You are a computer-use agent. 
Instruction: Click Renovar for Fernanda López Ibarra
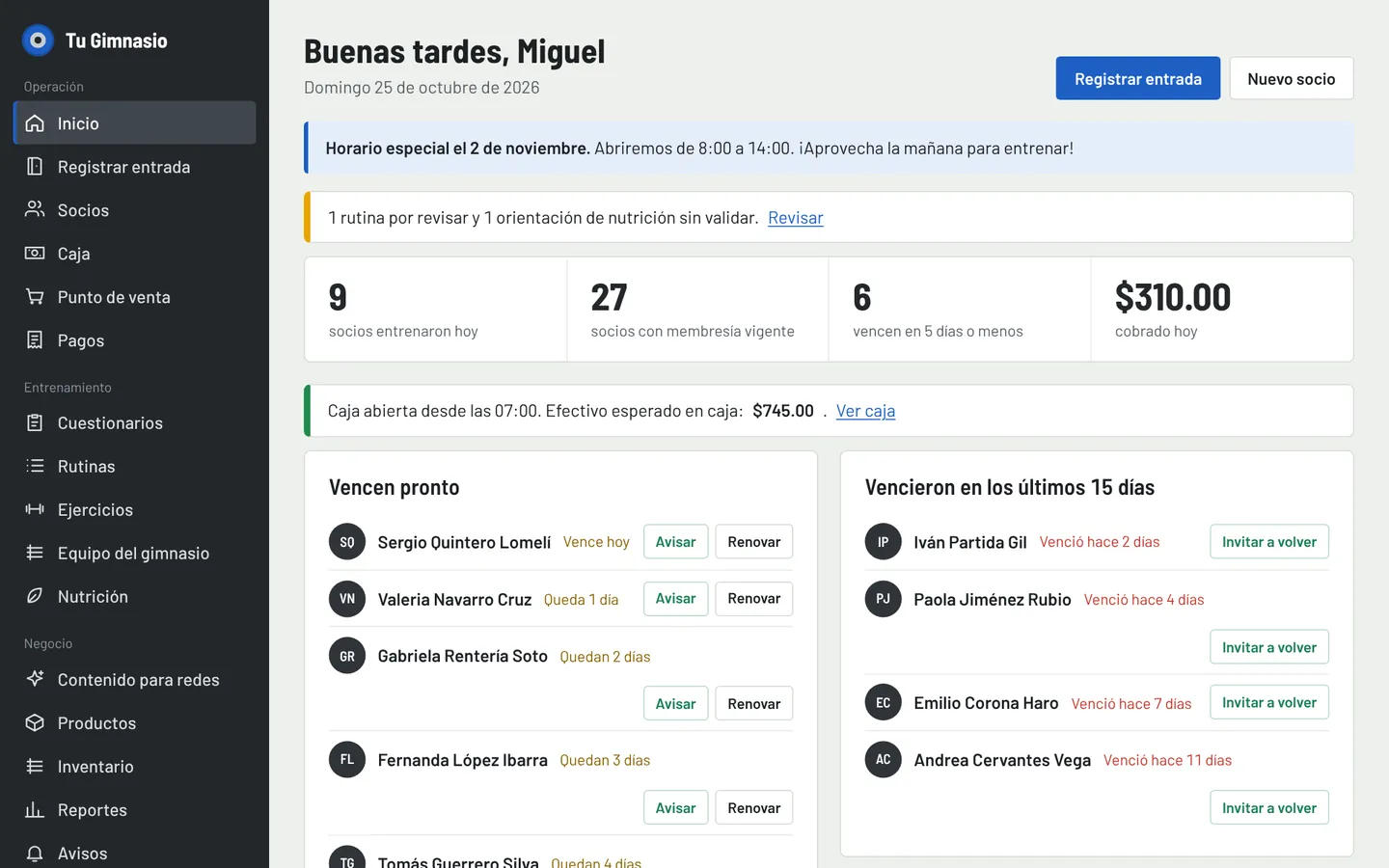(x=754, y=808)
